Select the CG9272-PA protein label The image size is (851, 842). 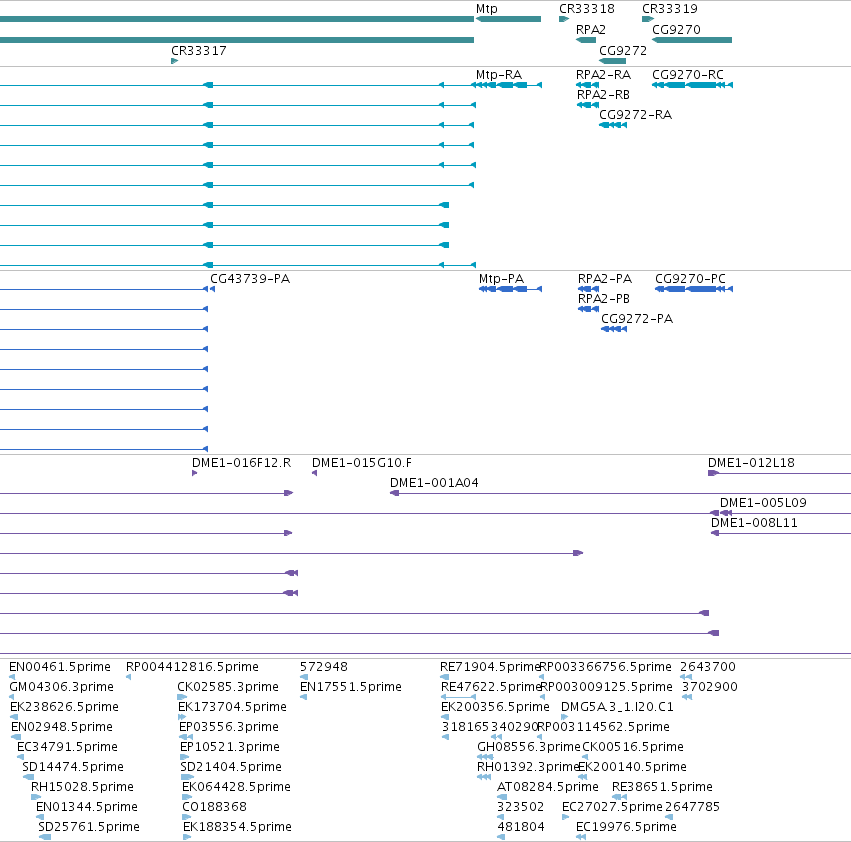tap(637, 319)
